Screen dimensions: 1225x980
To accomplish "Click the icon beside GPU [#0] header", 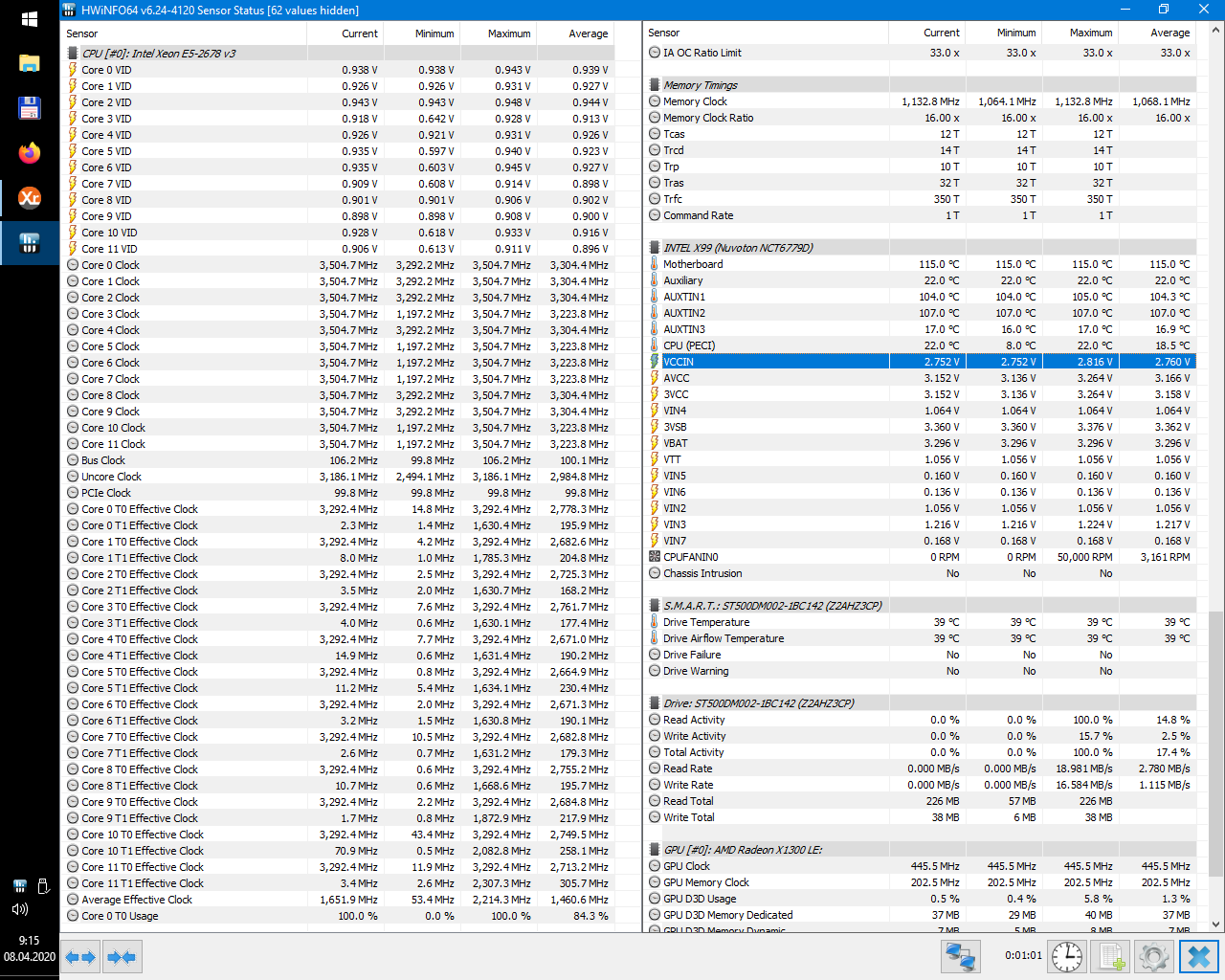I will pos(655,850).
